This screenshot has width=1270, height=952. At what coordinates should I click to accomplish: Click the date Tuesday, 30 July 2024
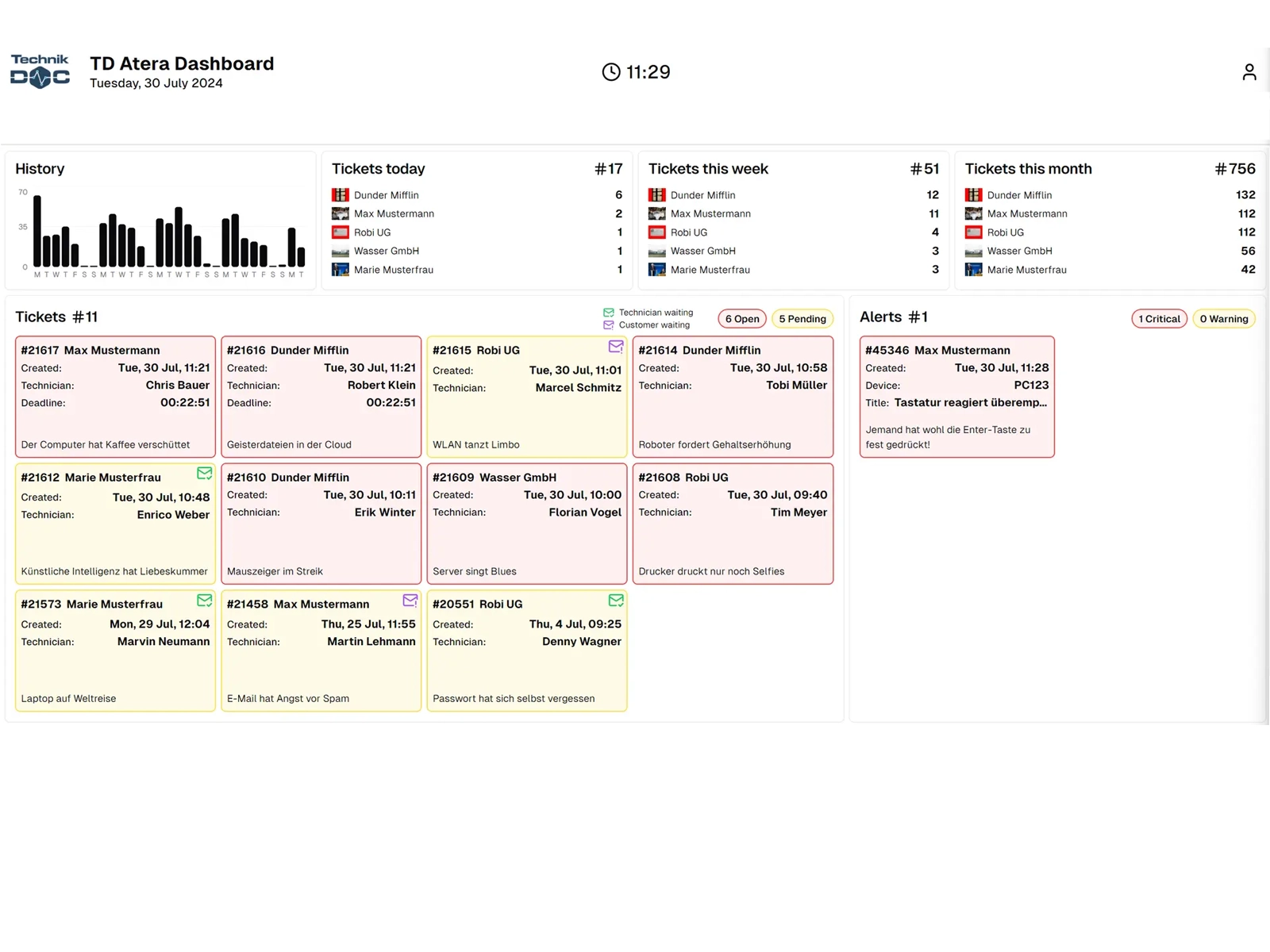pos(156,83)
